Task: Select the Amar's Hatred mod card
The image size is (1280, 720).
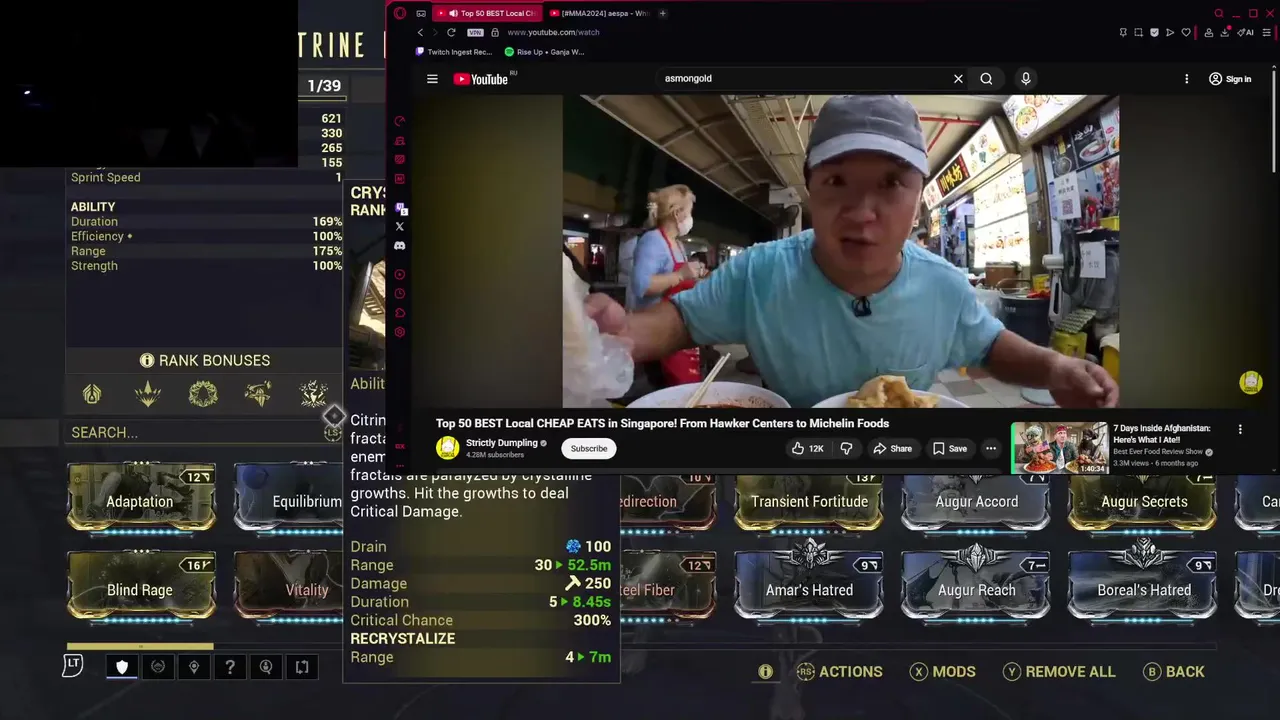Action: click(809, 585)
